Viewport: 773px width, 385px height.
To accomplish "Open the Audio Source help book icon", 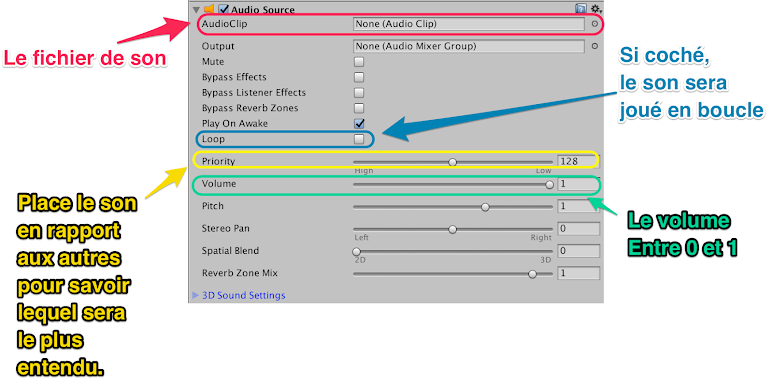I will 581,8.
